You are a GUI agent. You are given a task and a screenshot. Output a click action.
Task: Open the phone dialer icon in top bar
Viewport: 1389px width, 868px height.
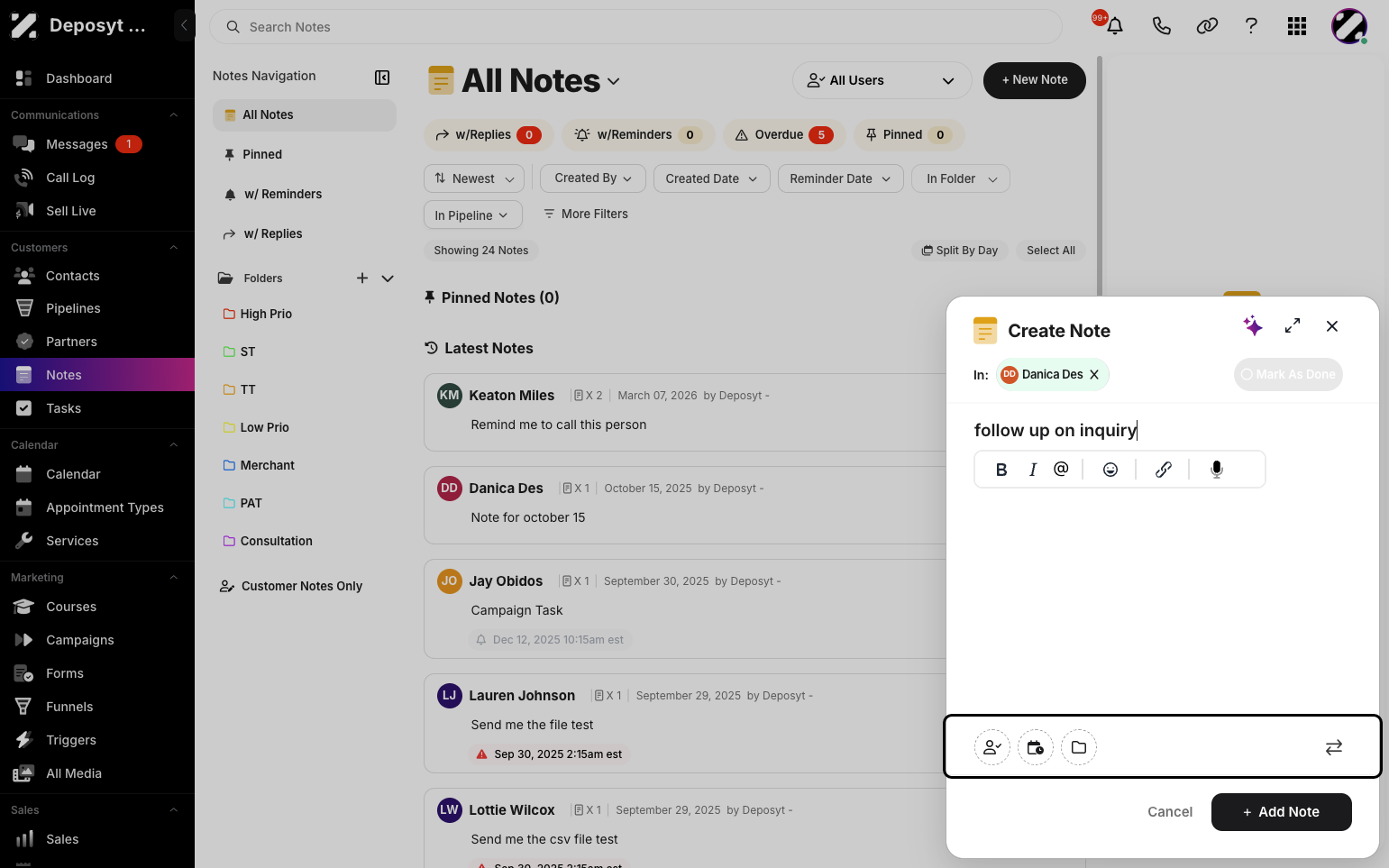pyautogui.click(x=1162, y=26)
